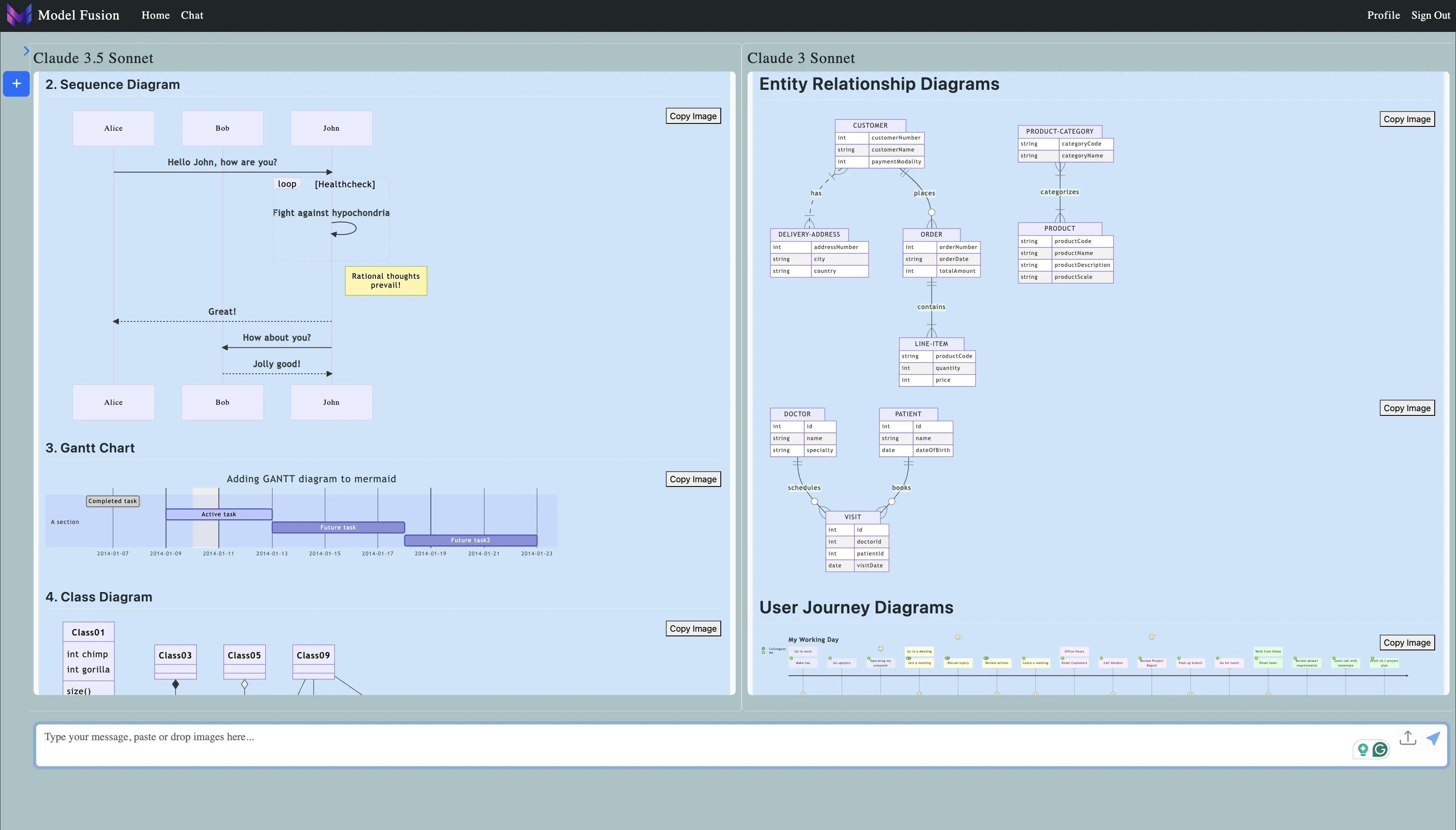Copy Image of the Class Diagram
This screenshot has width=1456, height=830.
click(x=693, y=629)
